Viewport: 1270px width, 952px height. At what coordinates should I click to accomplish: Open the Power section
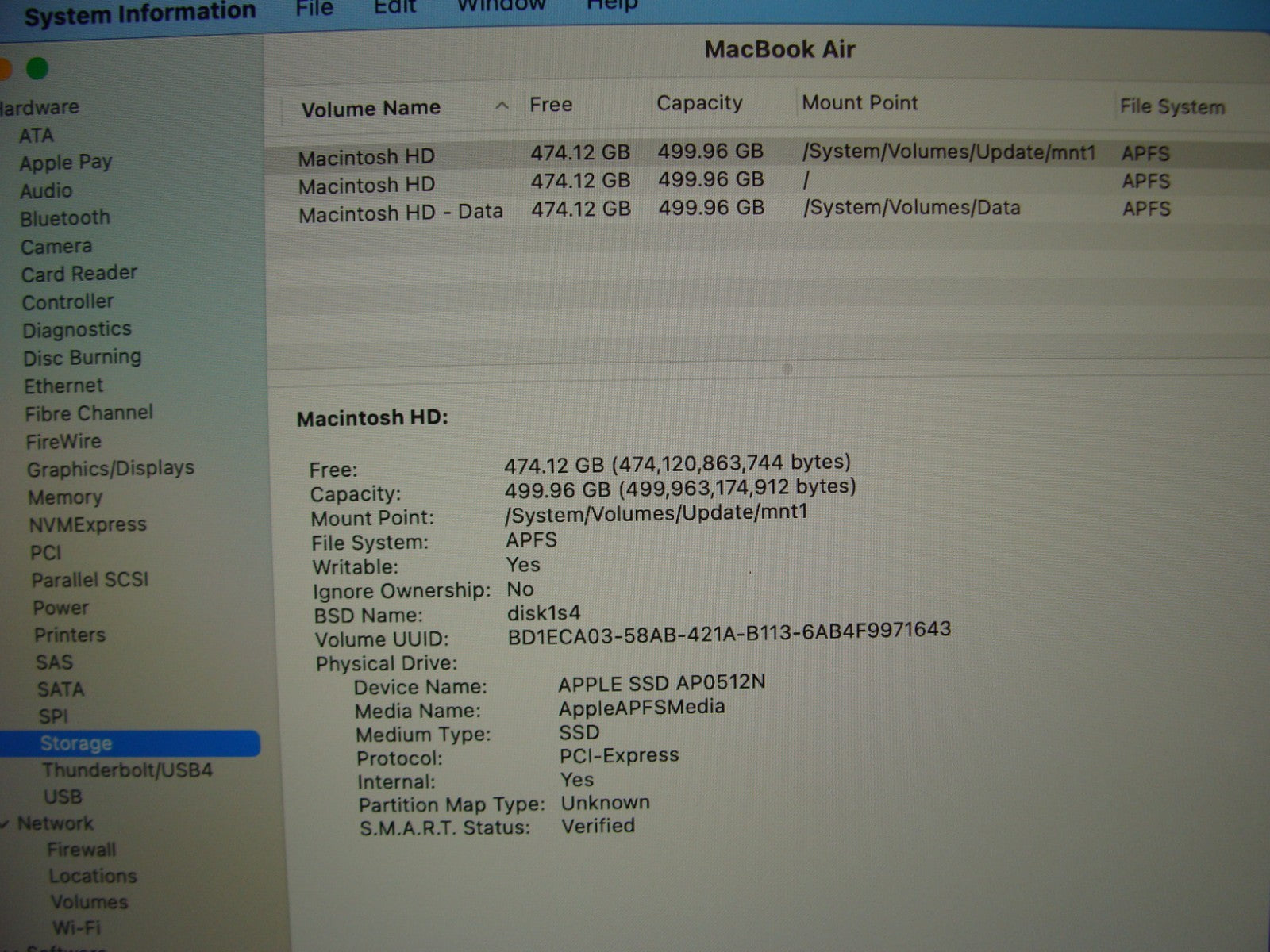pyautogui.click(x=60, y=608)
